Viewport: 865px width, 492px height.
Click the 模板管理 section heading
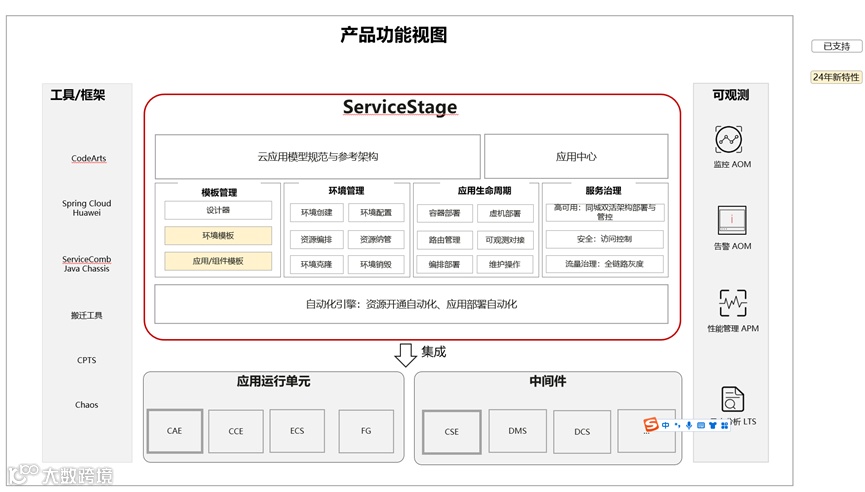click(219, 192)
